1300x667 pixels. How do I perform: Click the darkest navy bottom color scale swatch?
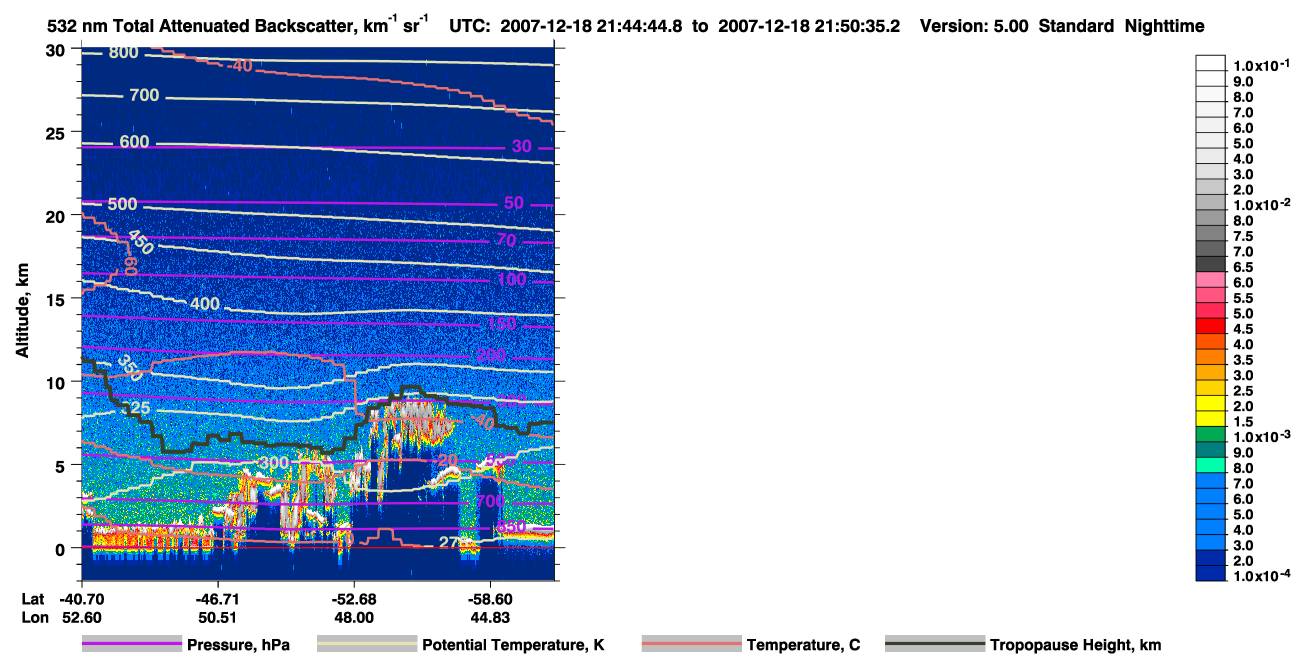1210,573
